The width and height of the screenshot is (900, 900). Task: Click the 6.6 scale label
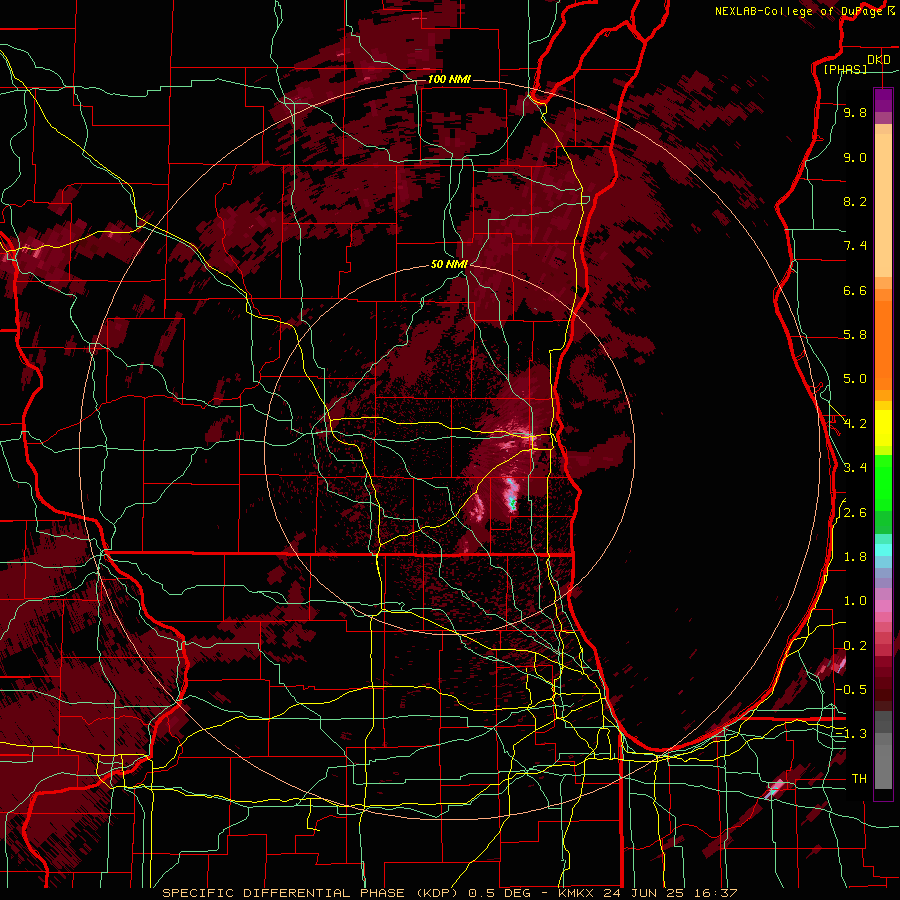pyautogui.click(x=855, y=291)
